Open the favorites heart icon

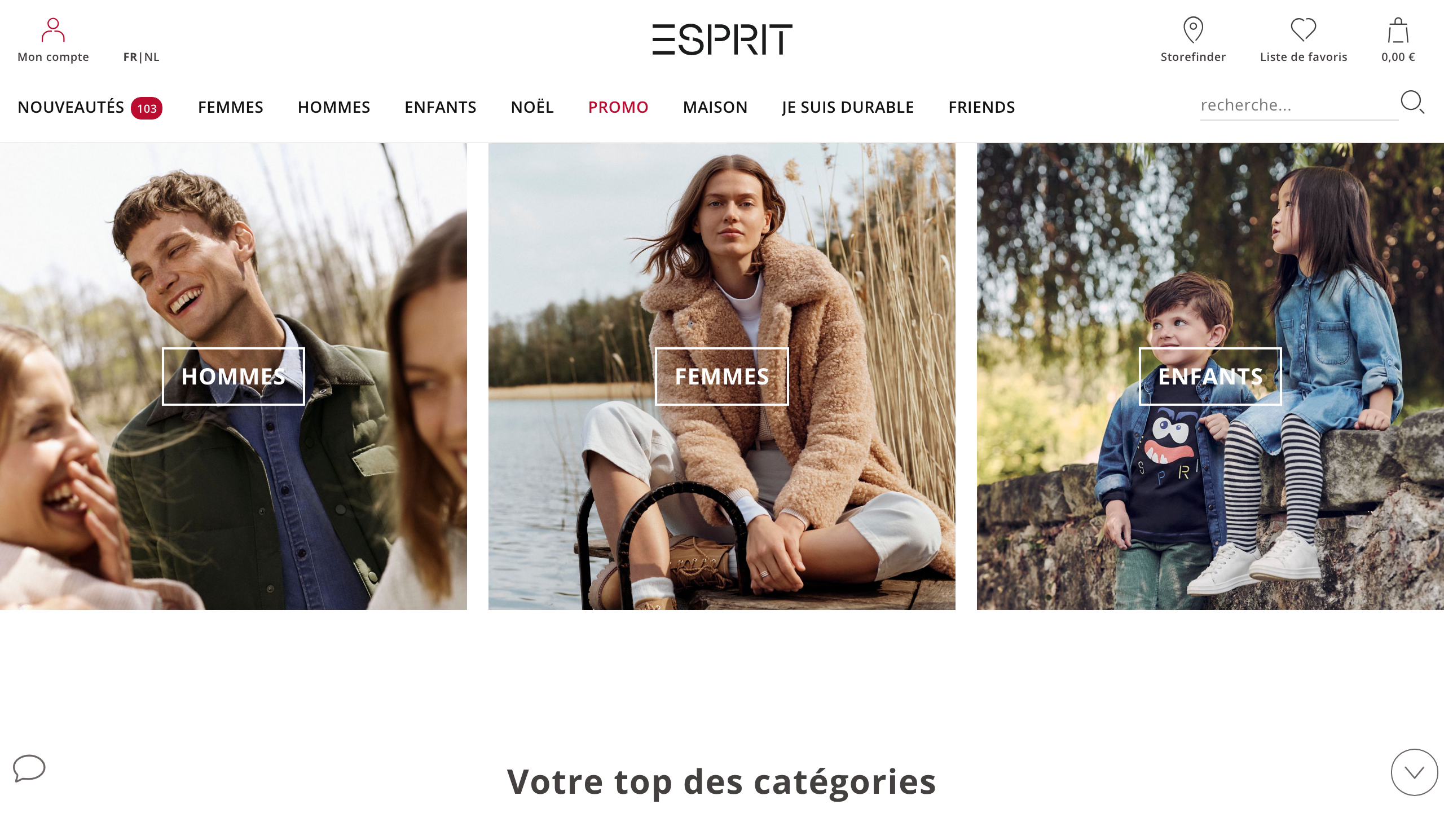coord(1303,30)
